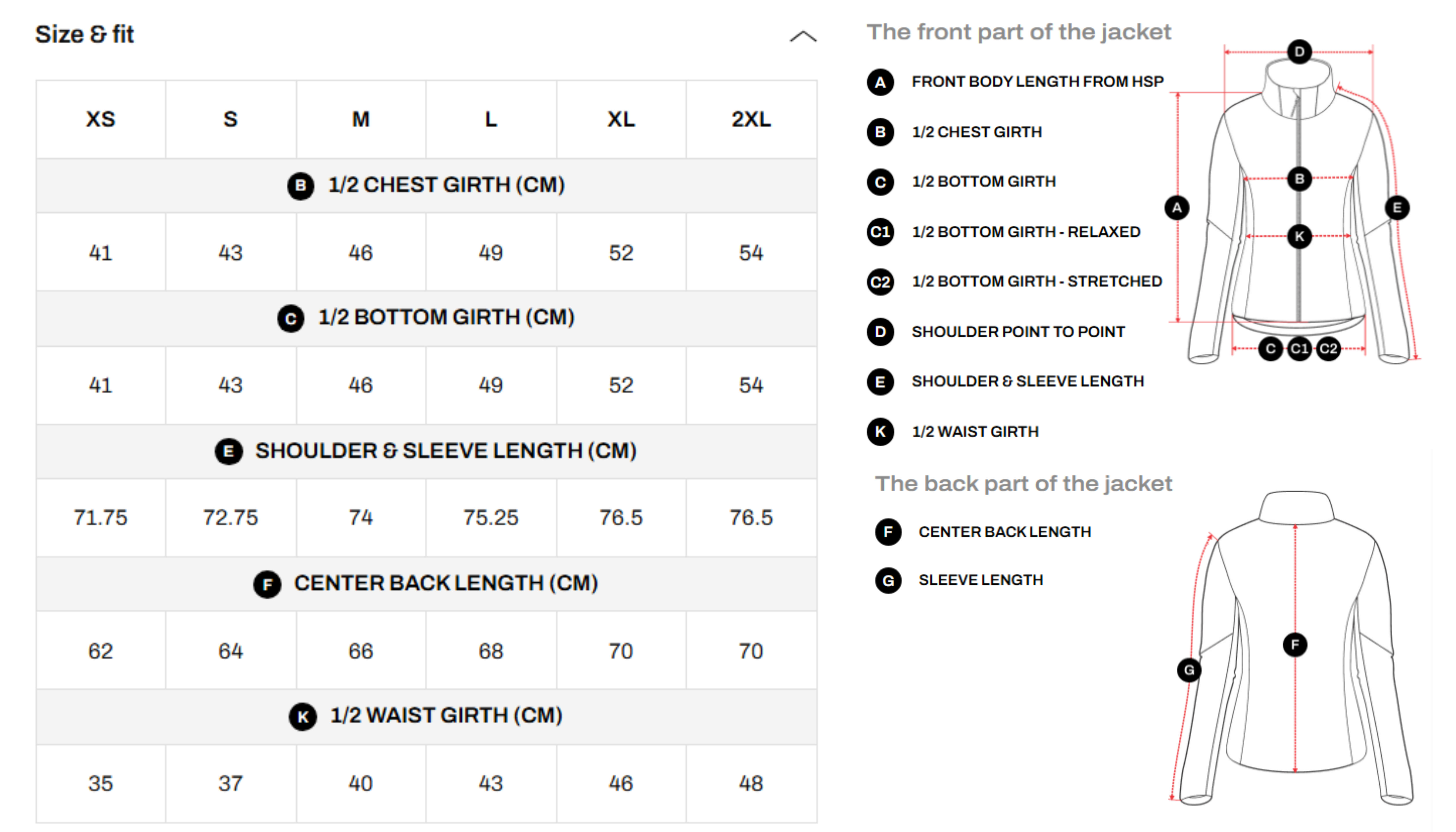Click the M size column header
This screenshot has height=832, width=1456.
361,120
